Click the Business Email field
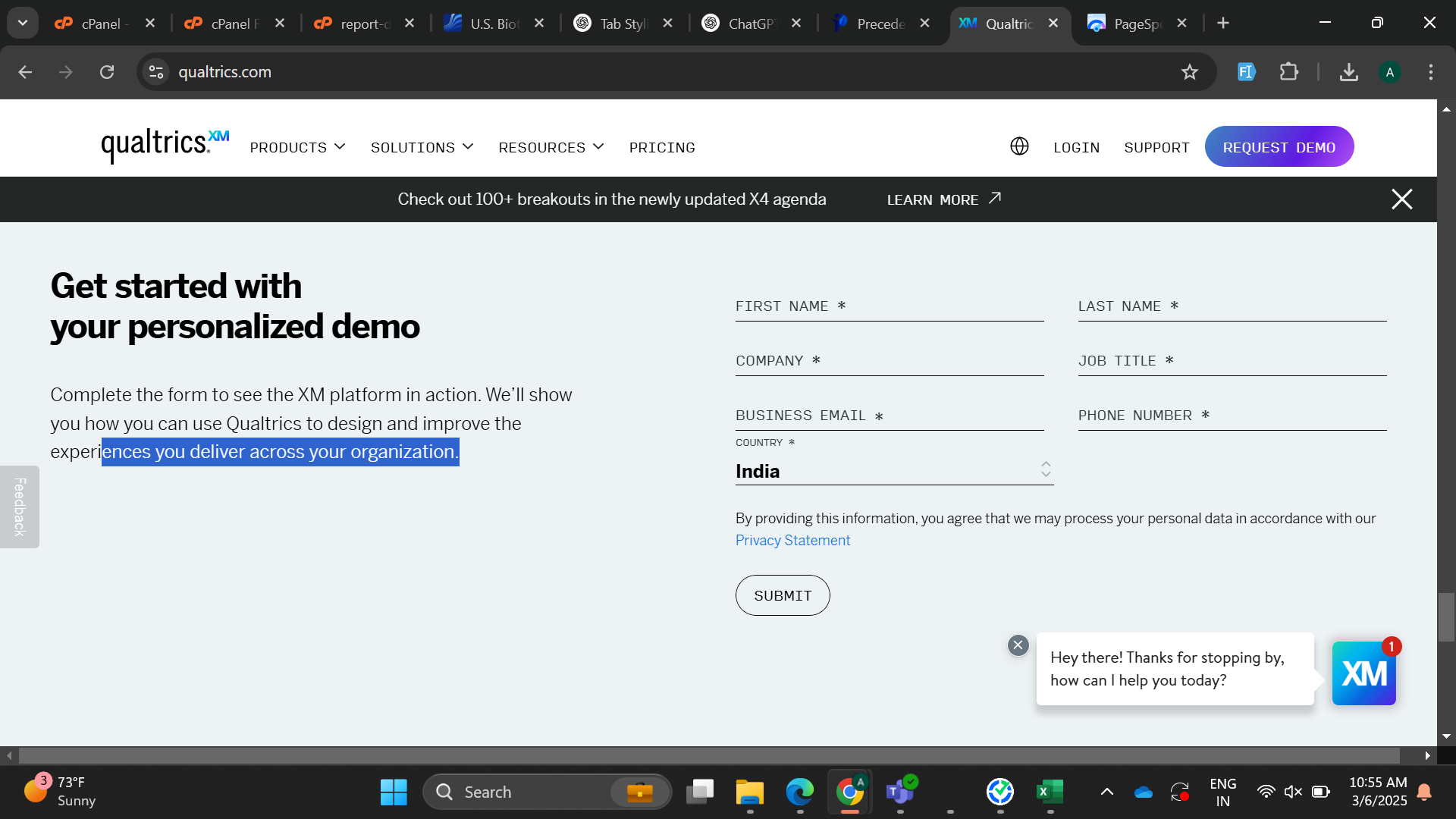The image size is (1456, 819). [890, 416]
